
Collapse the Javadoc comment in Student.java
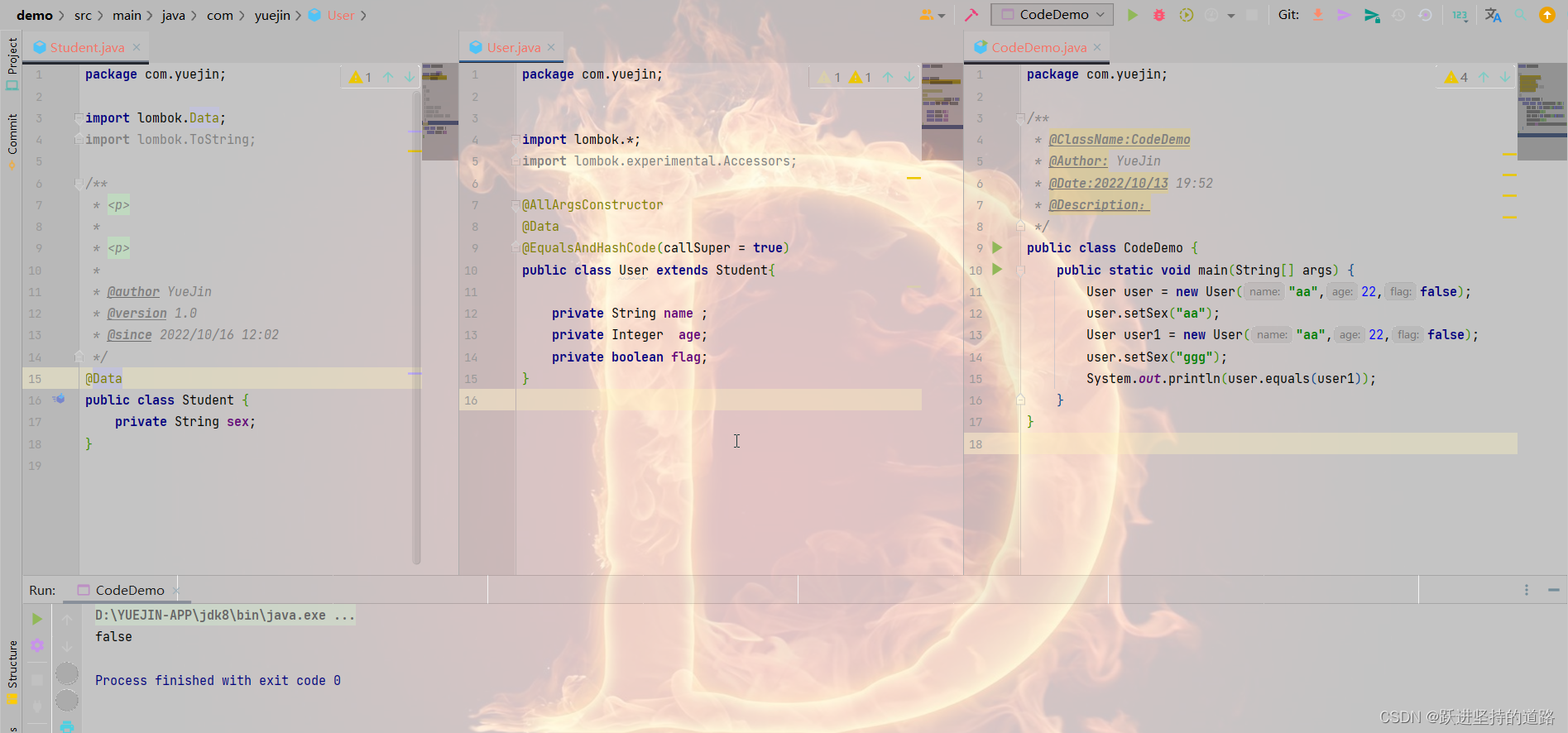(79, 184)
